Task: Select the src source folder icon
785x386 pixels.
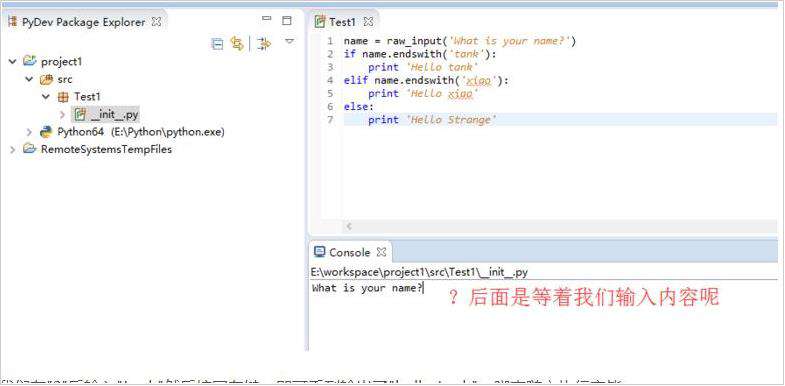Action: tap(47, 79)
